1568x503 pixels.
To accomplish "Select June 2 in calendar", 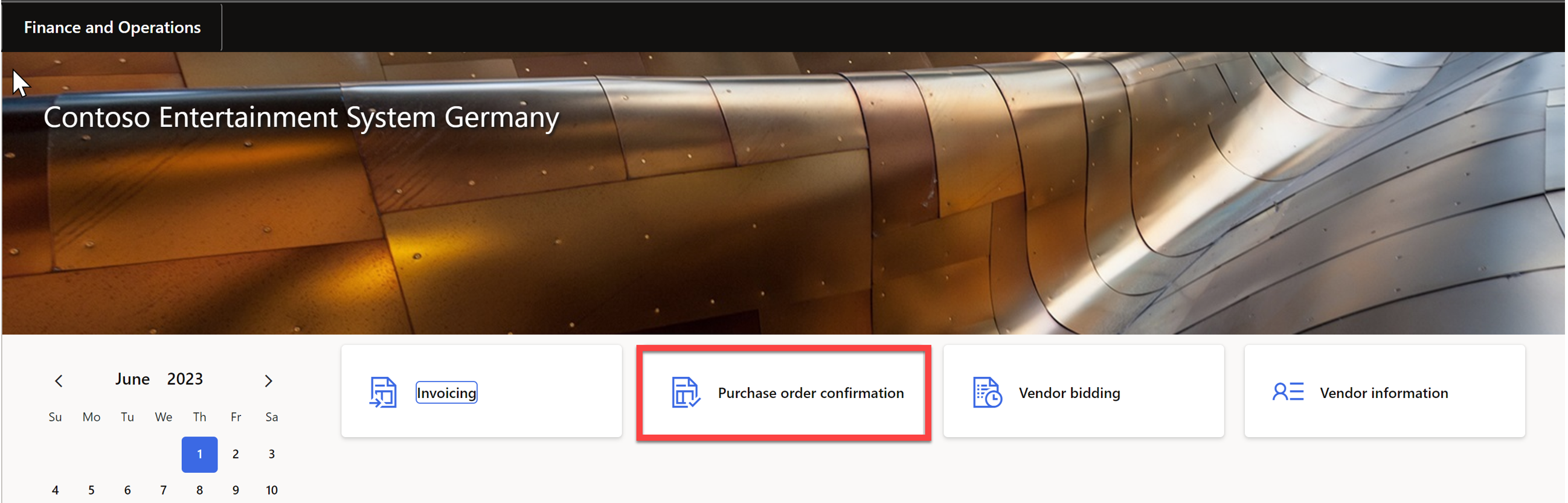I will click(236, 454).
